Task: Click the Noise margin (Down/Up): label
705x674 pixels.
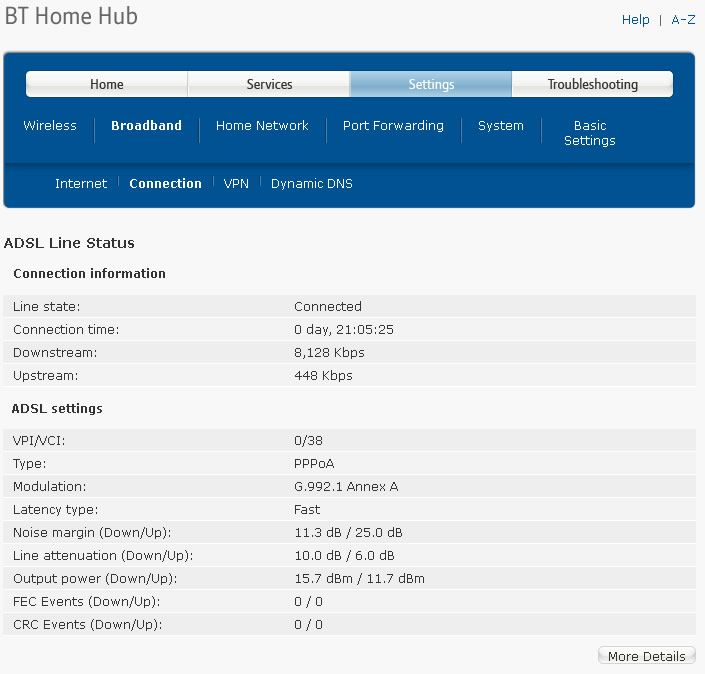Action: click(92, 532)
